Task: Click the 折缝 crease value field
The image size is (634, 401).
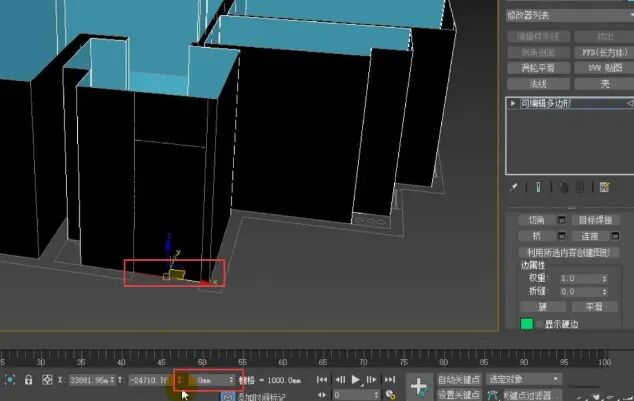Action: click(581, 291)
